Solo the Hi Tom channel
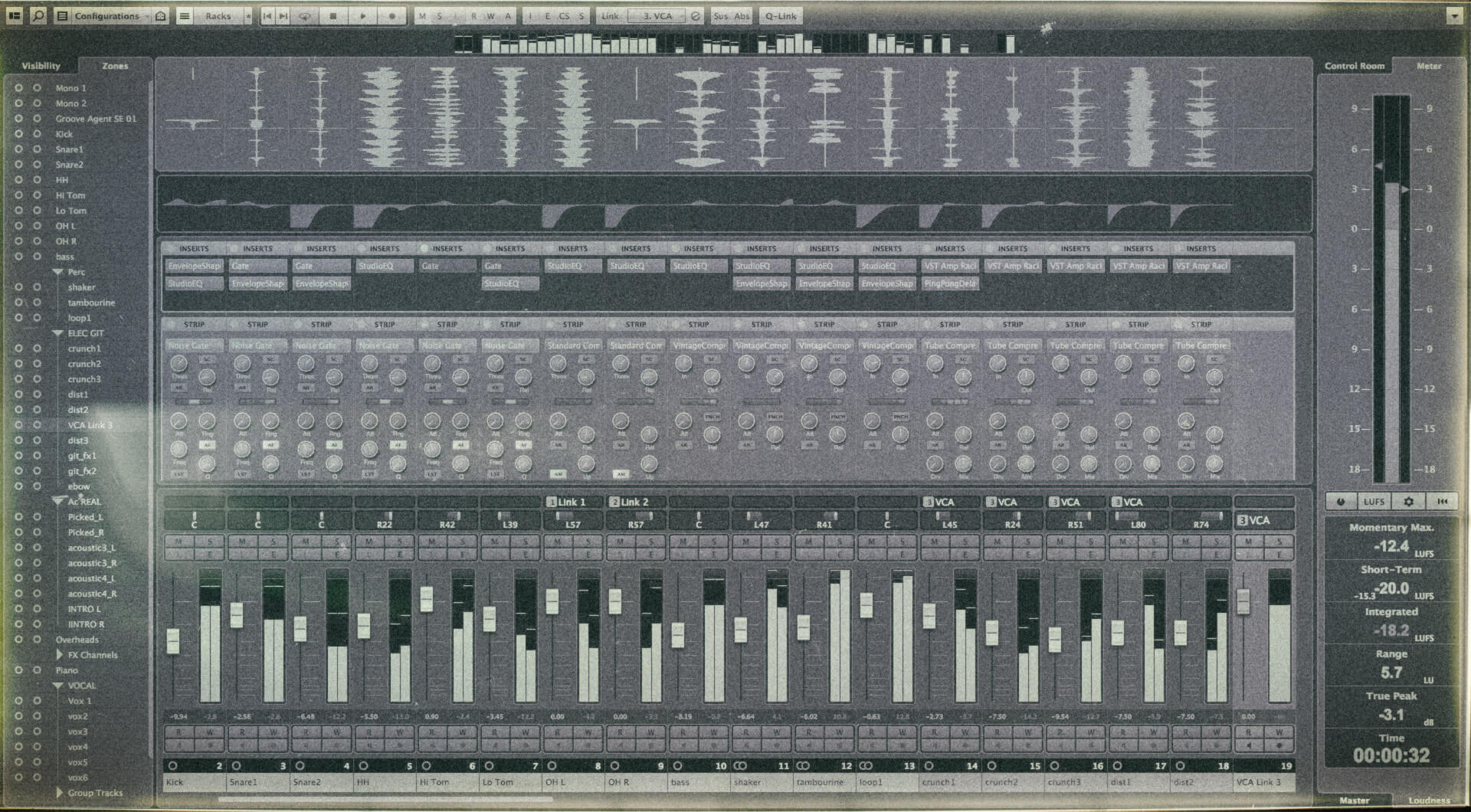 click(462, 542)
